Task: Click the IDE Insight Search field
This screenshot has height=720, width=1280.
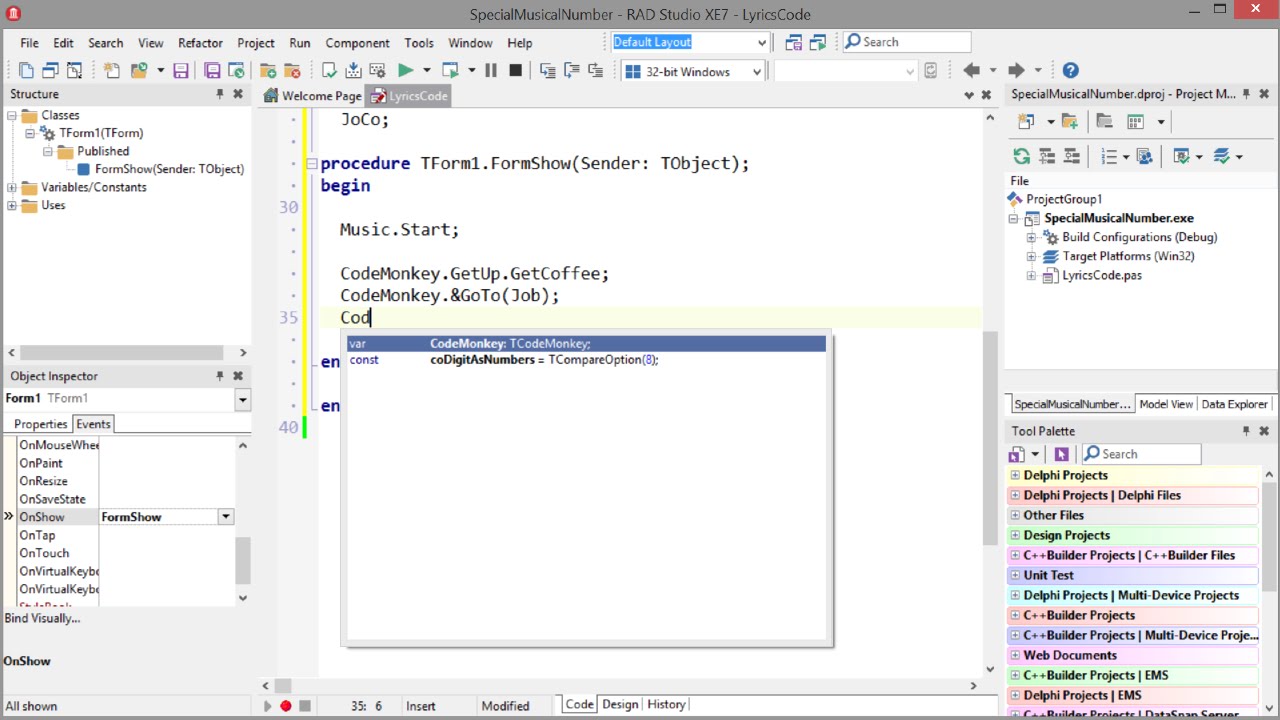Action: click(x=906, y=42)
